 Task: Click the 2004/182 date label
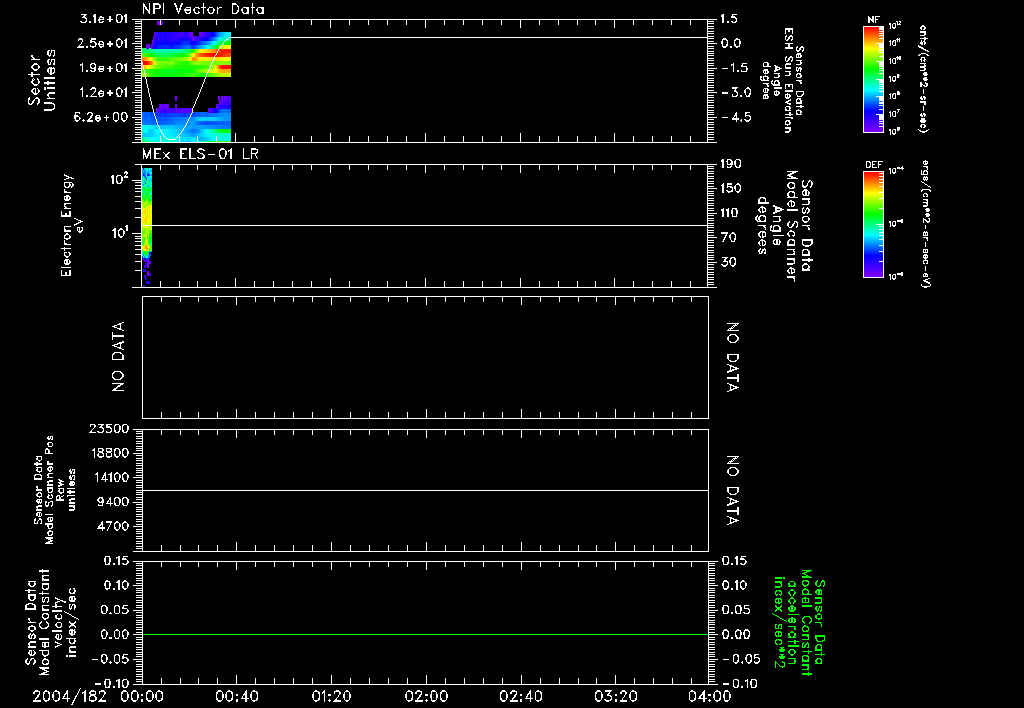[69, 696]
